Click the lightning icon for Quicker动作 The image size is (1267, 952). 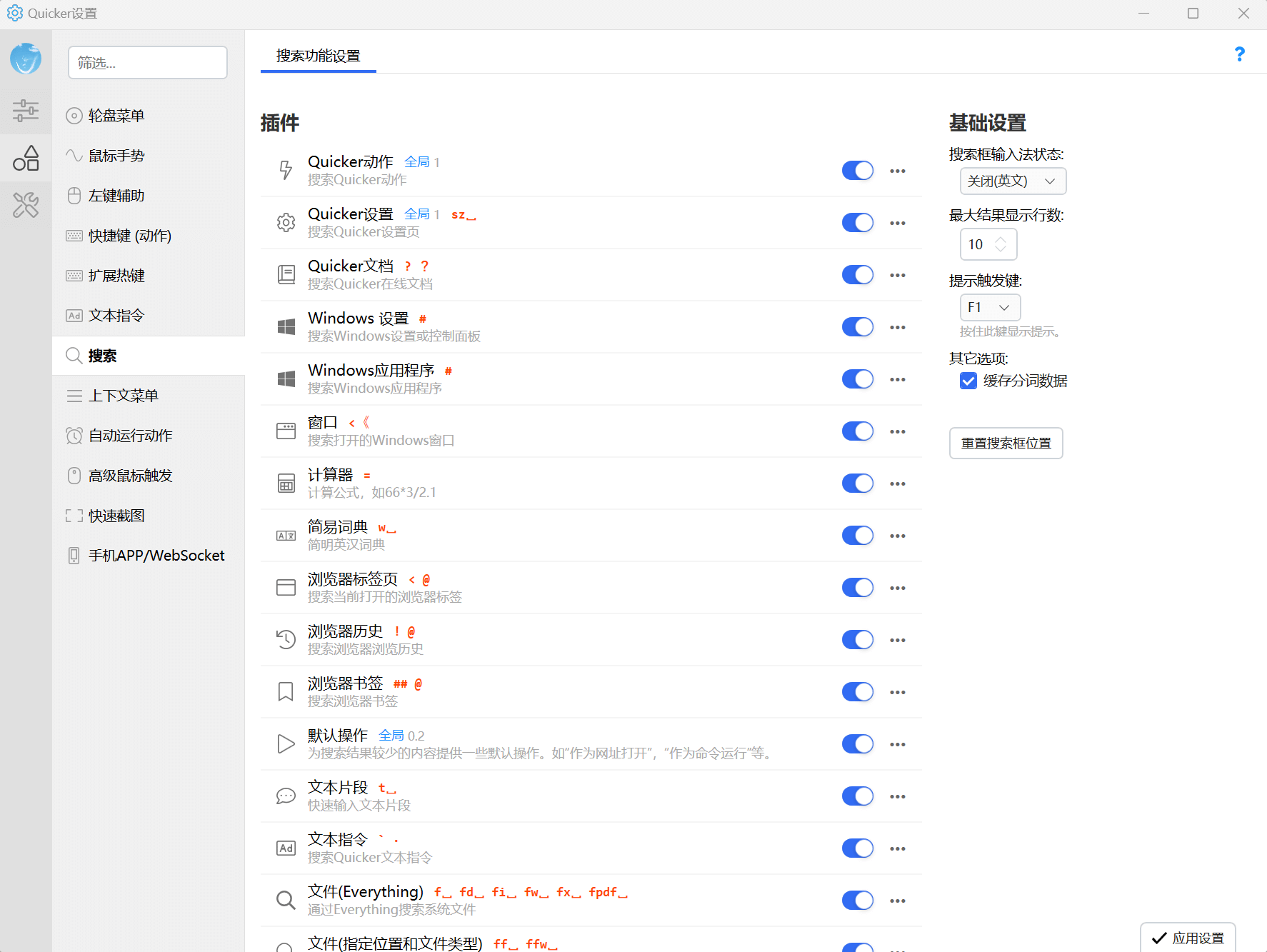(x=286, y=170)
